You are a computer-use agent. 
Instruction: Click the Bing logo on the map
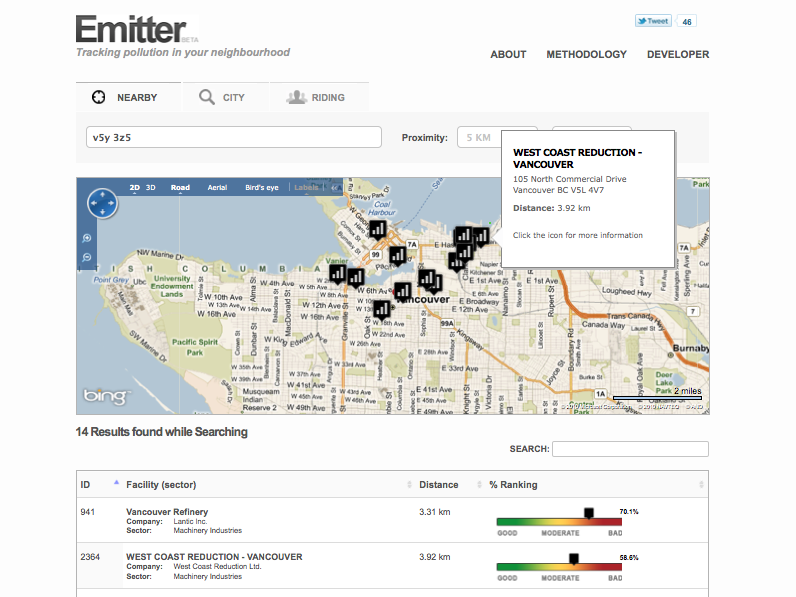click(x=106, y=396)
